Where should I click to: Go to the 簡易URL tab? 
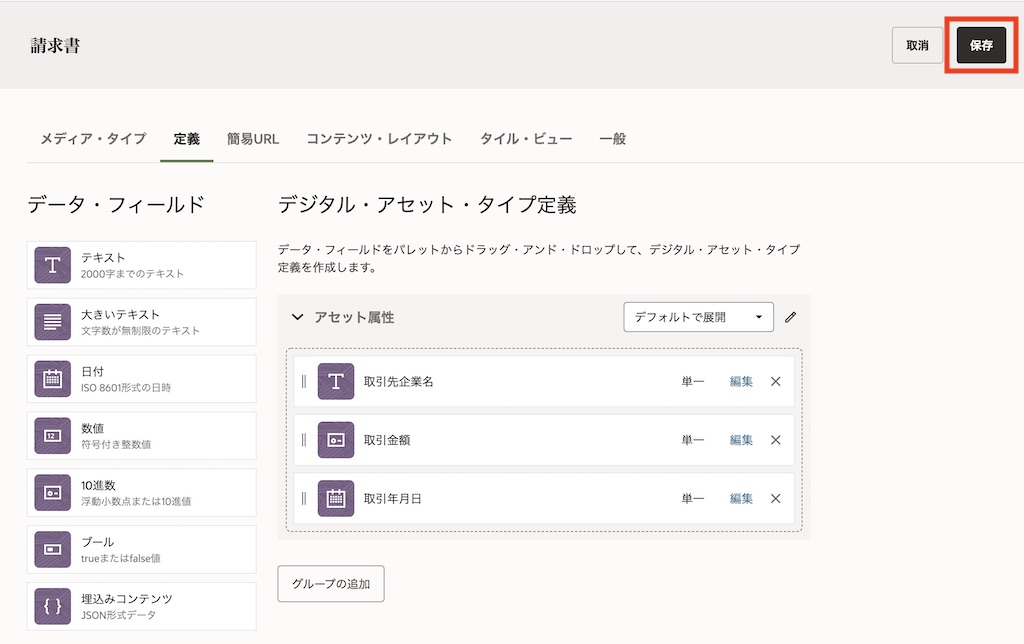point(253,139)
